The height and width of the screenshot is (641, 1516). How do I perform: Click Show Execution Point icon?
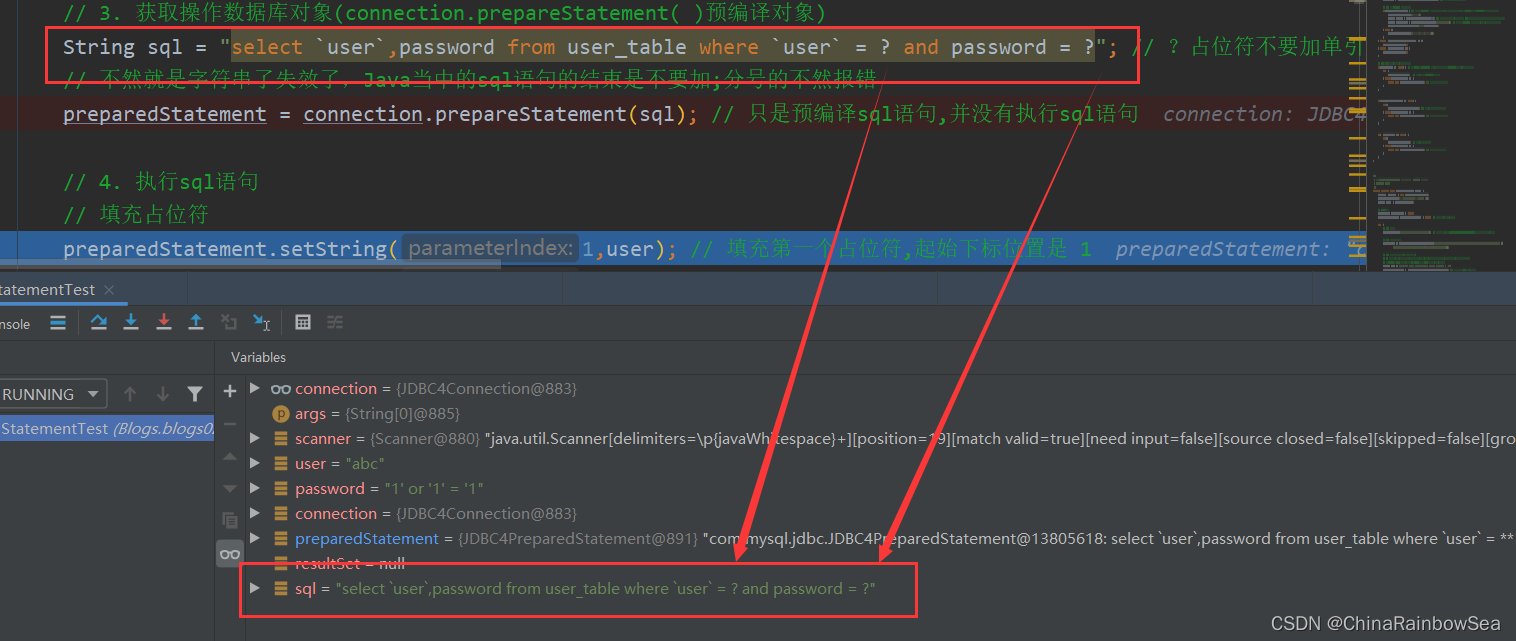pos(58,322)
